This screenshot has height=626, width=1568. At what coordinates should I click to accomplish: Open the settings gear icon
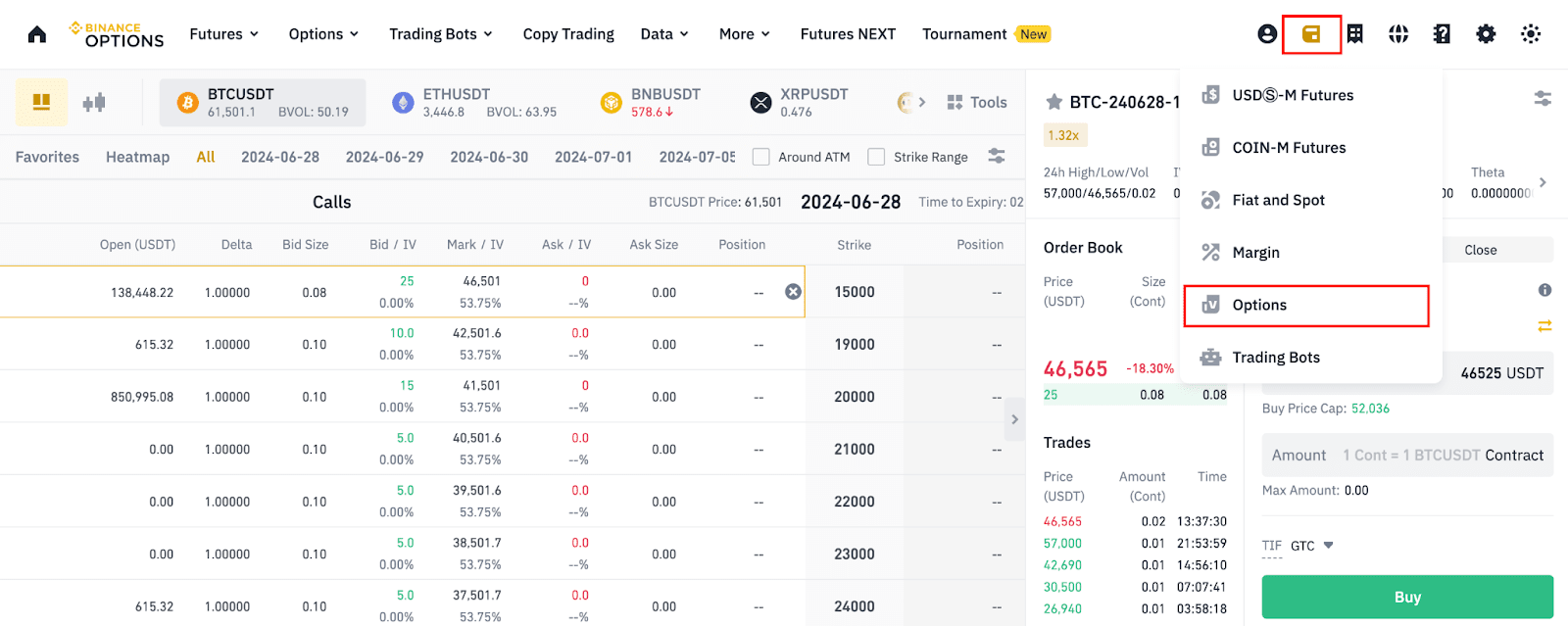1486,34
